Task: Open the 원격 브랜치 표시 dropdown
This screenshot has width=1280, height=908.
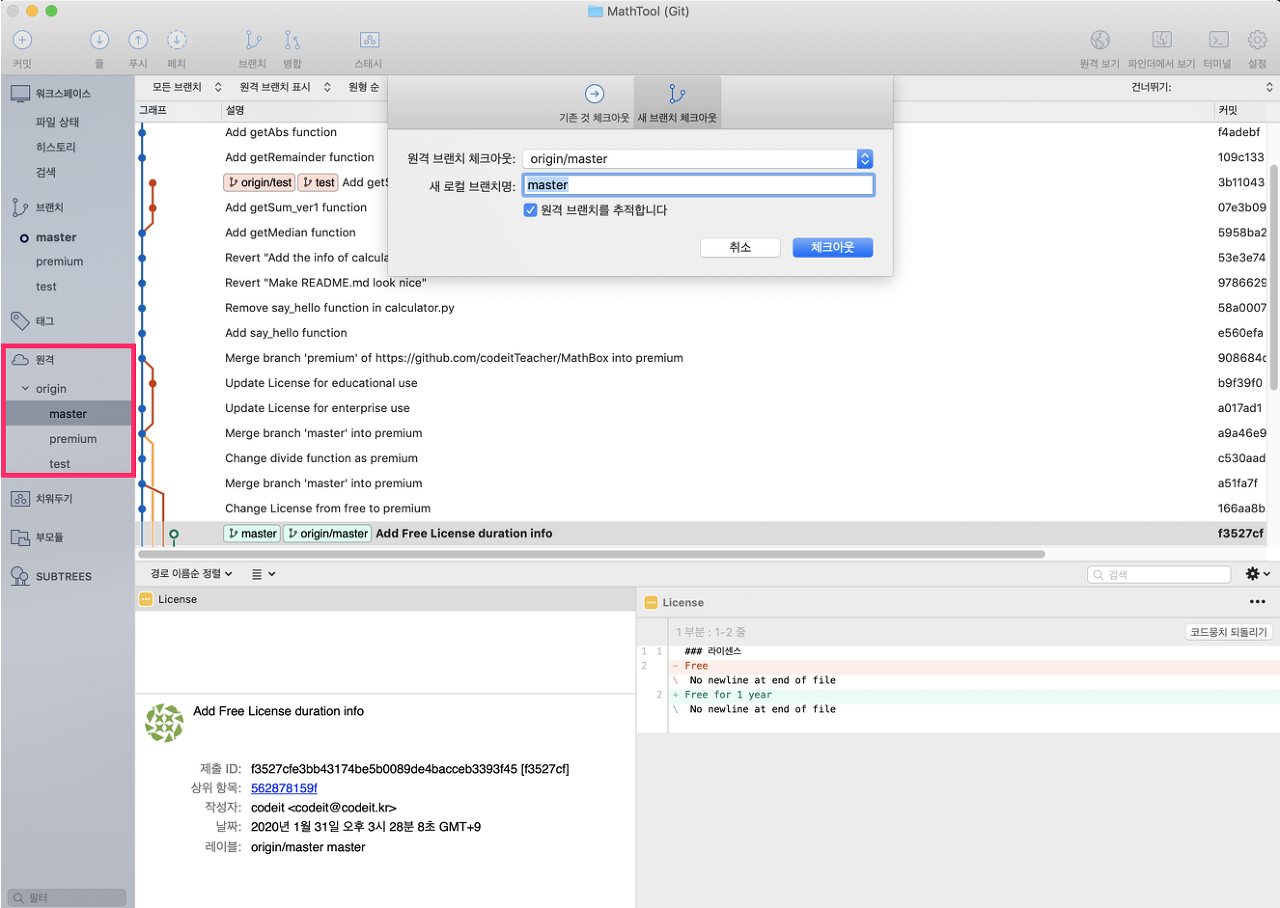Action: (x=285, y=87)
